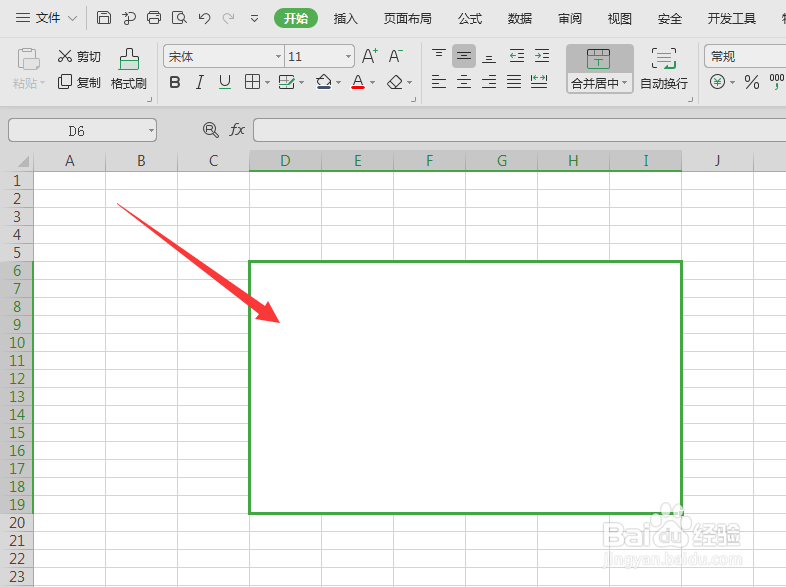Expand the Name Box D6 dropdown

(x=151, y=131)
